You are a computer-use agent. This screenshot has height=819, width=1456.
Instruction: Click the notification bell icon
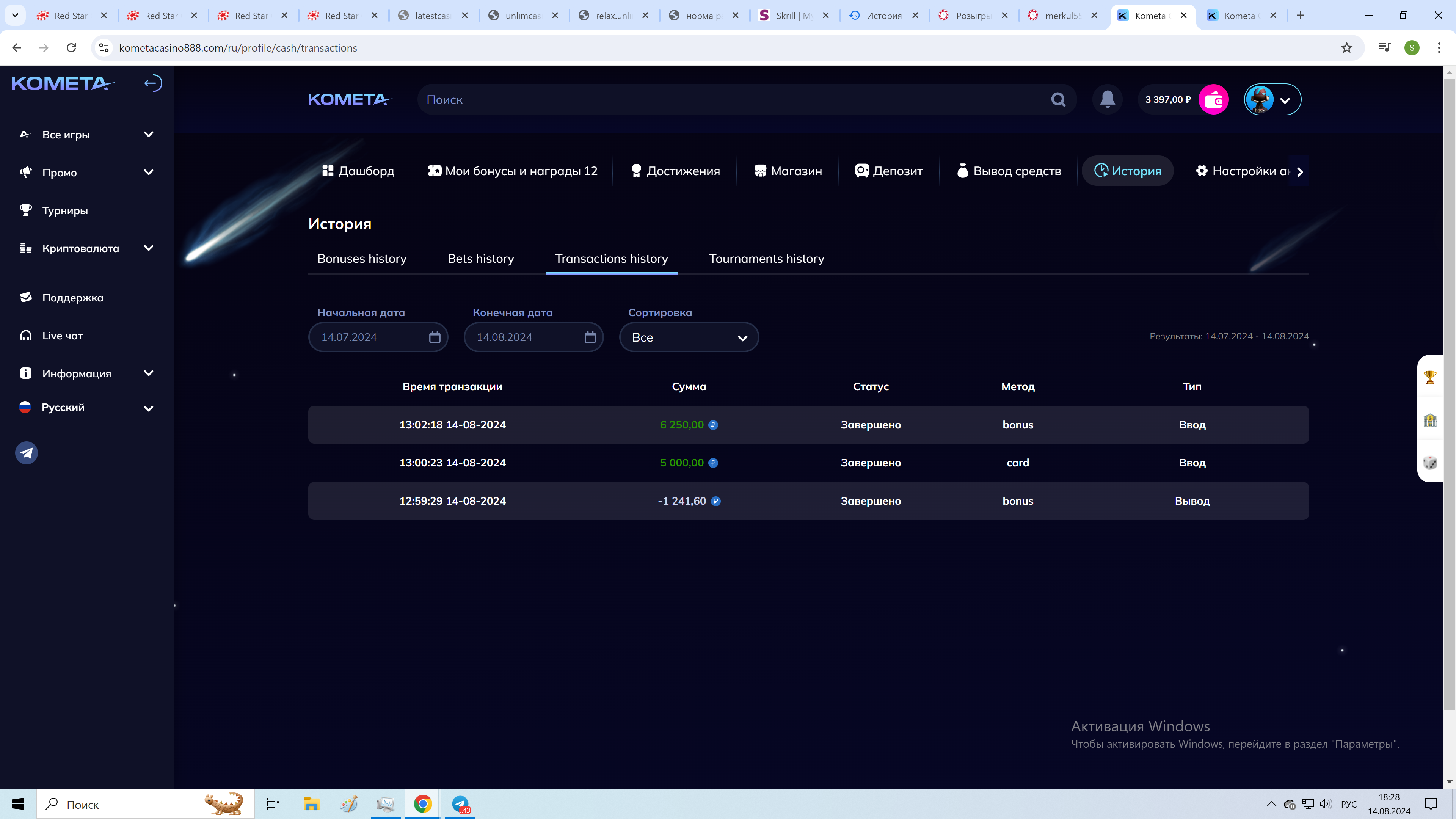(x=1107, y=99)
